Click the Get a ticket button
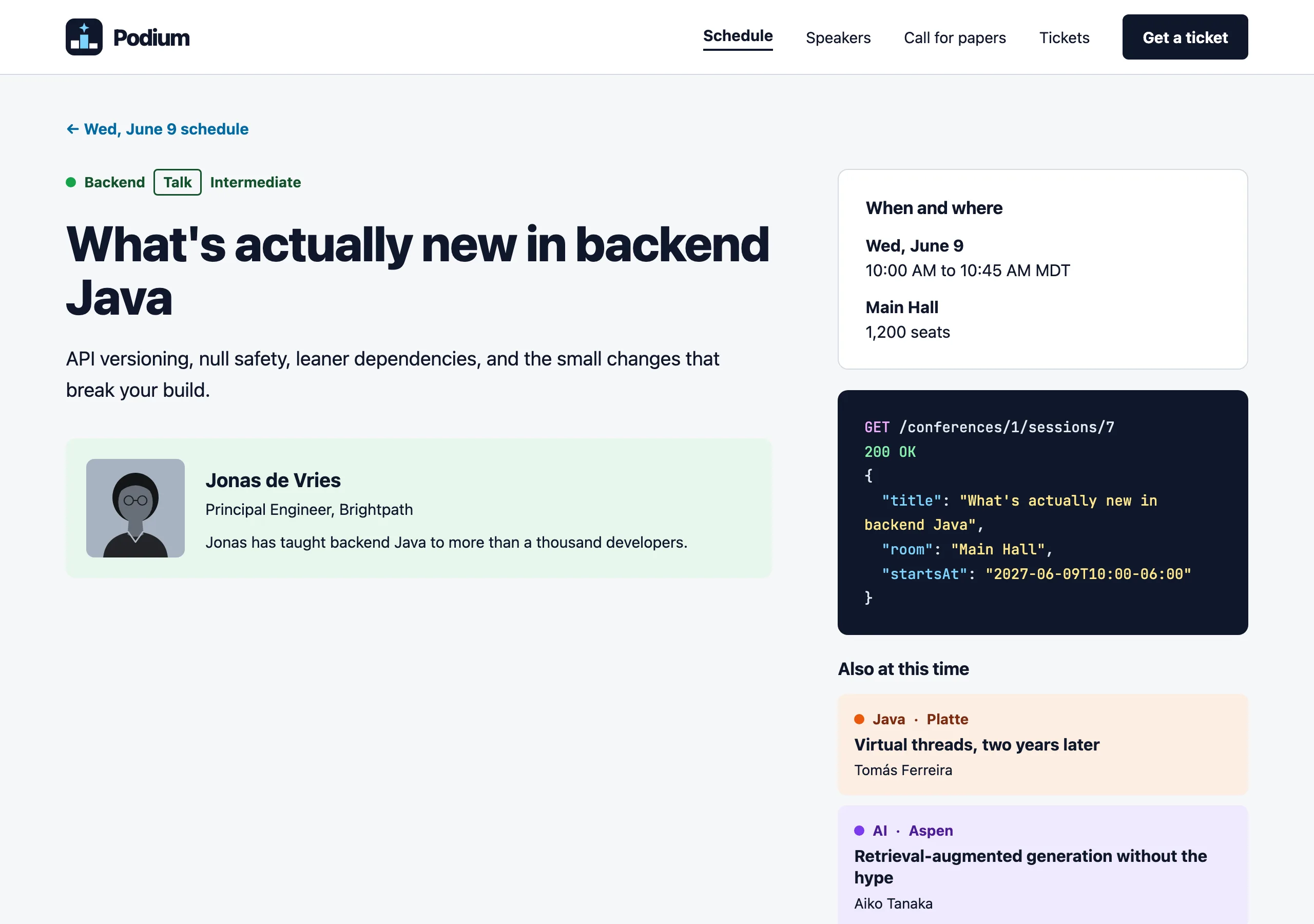This screenshot has height=924, width=1314. click(x=1185, y=37)
